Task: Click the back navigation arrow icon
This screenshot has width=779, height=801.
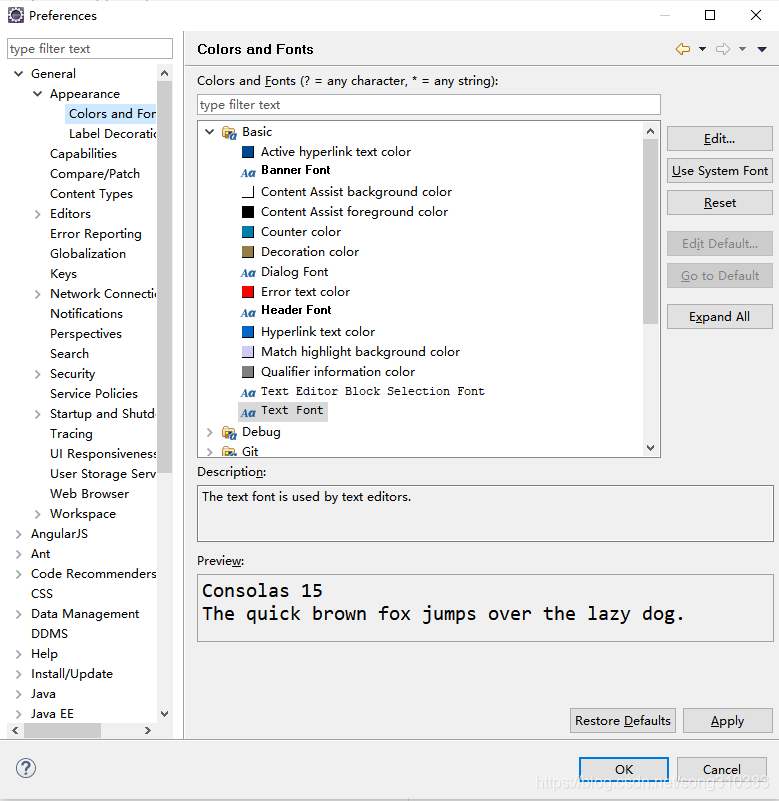Action: click(x=682, y=49)
